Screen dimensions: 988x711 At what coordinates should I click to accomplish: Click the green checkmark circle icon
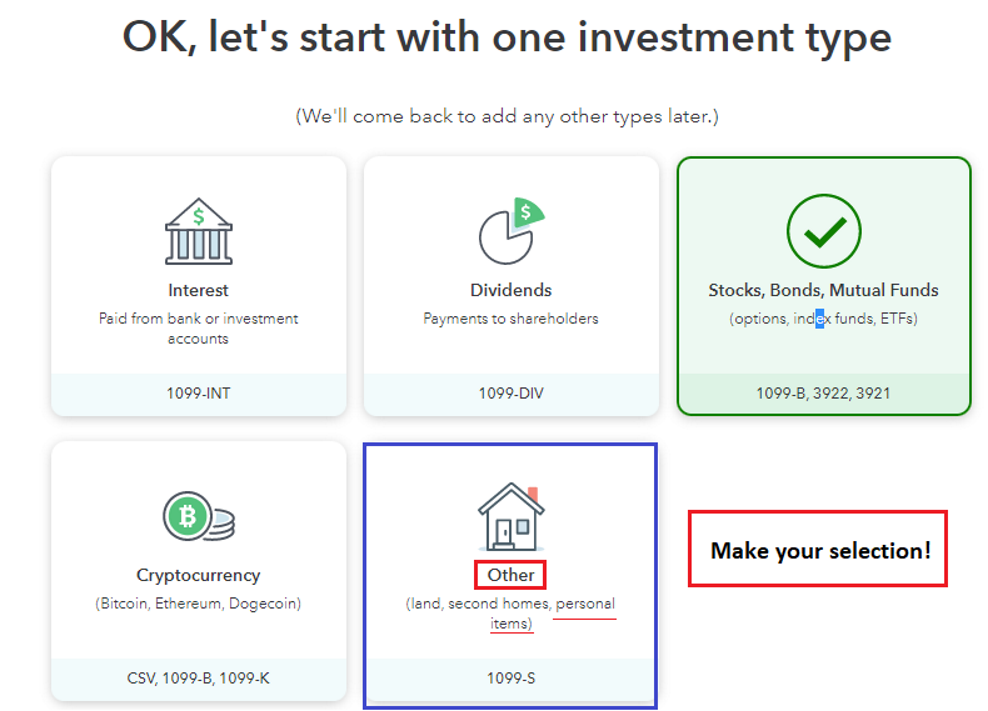point(824,231)
